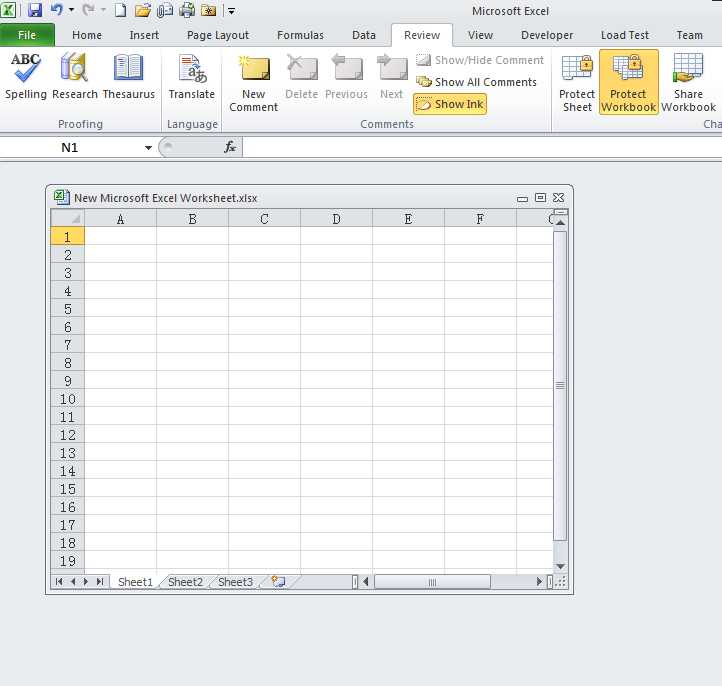Viewport: 722px width, 686px height.
Task: Switch to the Insert tab
Action: point(144,35)
